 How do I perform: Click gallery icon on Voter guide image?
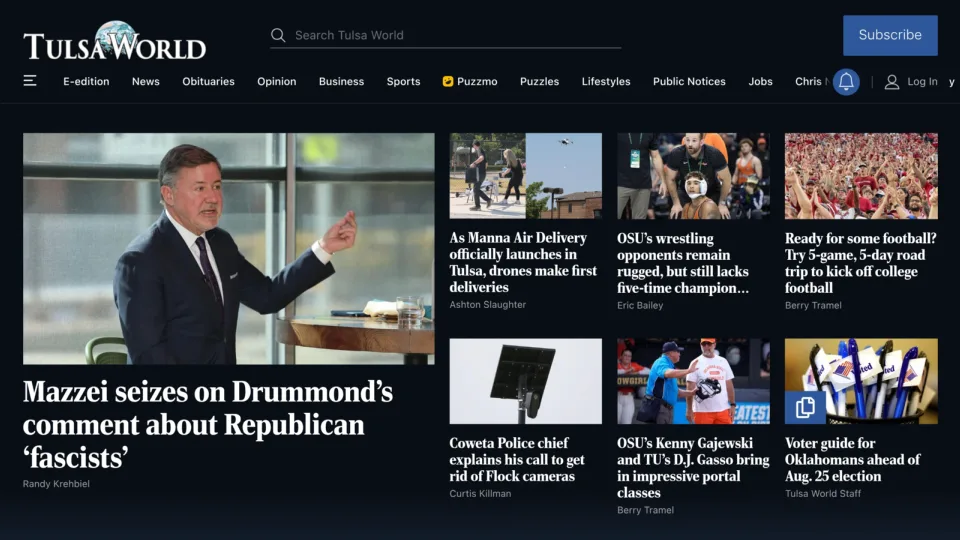click(805, 407)
